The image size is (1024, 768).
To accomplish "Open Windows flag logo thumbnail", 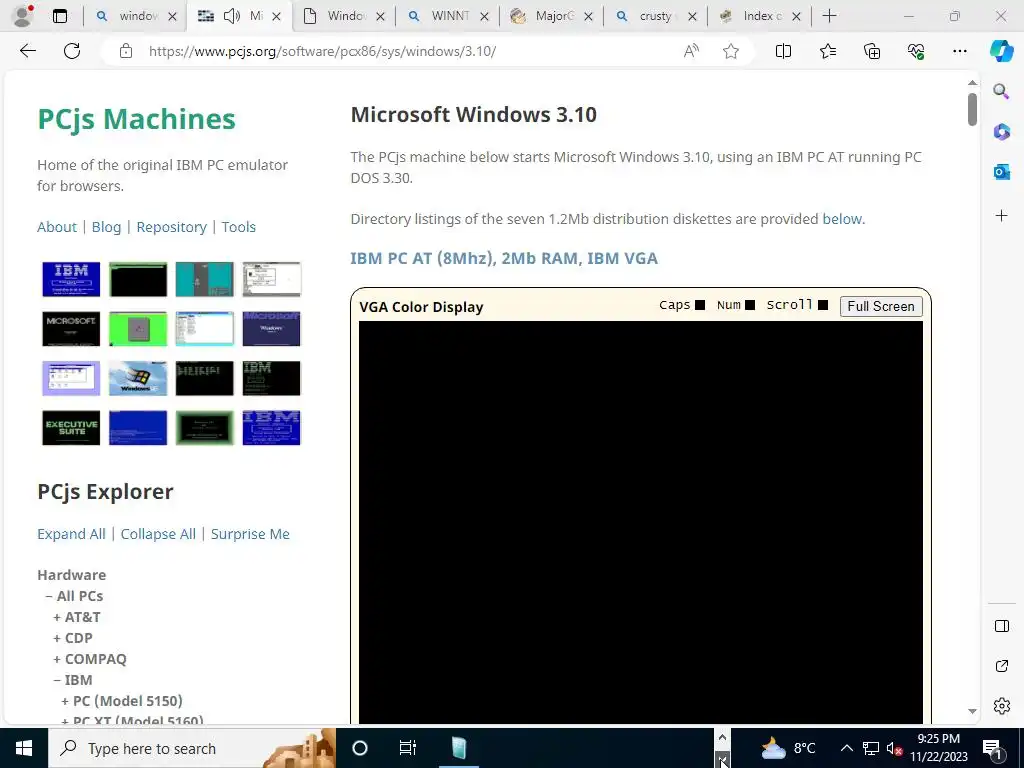I will click(x=138, y=378).
